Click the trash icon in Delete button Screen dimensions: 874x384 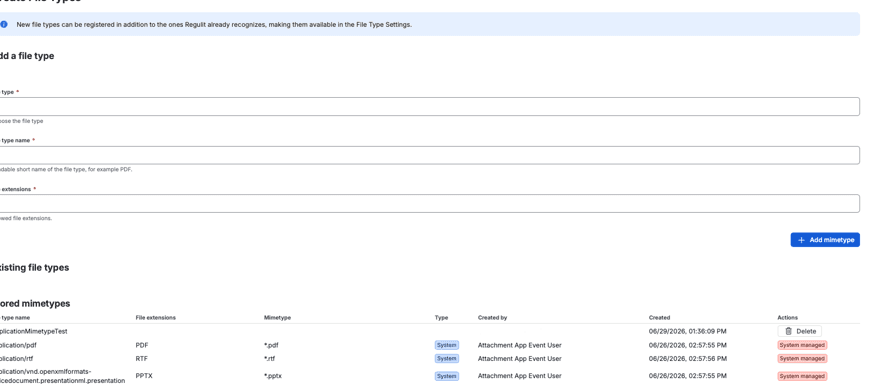pyautogui.click(x=788, y=331)
